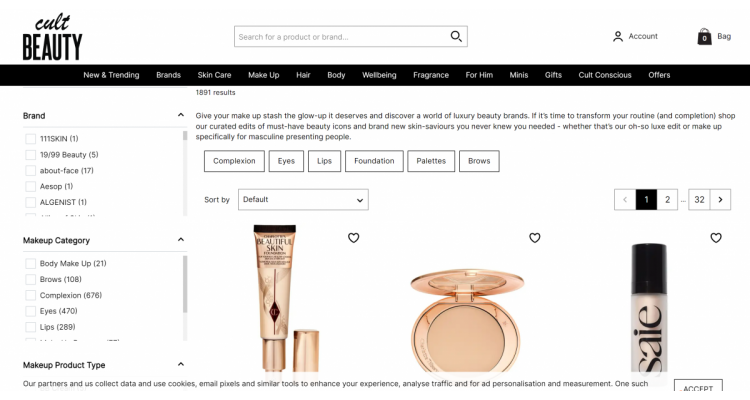Open the Make Up menu
The height and width of the screenshot is (400, 750).
264,75
